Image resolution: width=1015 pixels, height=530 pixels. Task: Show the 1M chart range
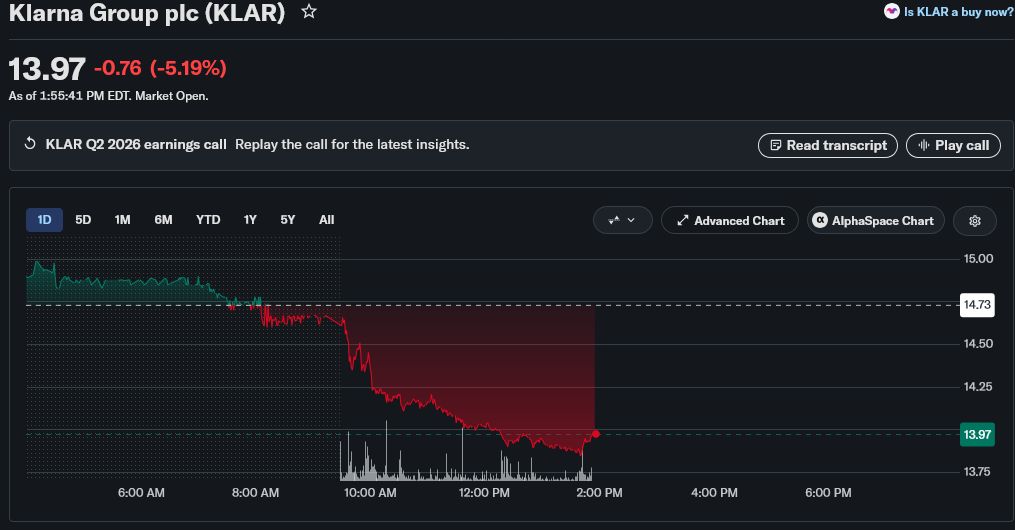(122, 220)
